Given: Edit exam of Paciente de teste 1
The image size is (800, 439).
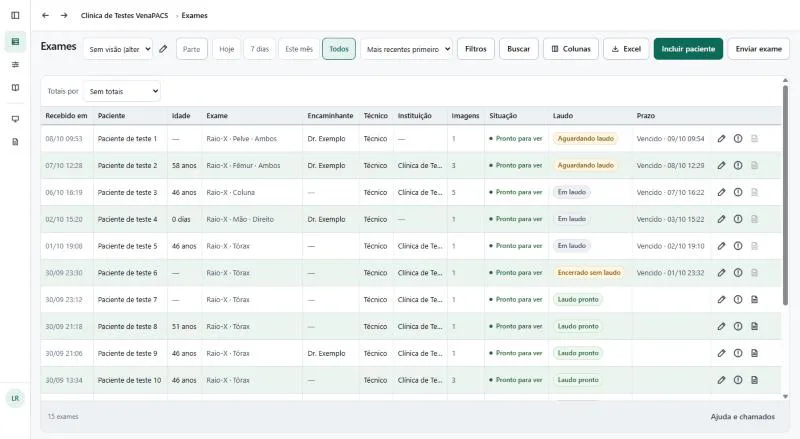Looking at the screenshot, I should point(721,138).
